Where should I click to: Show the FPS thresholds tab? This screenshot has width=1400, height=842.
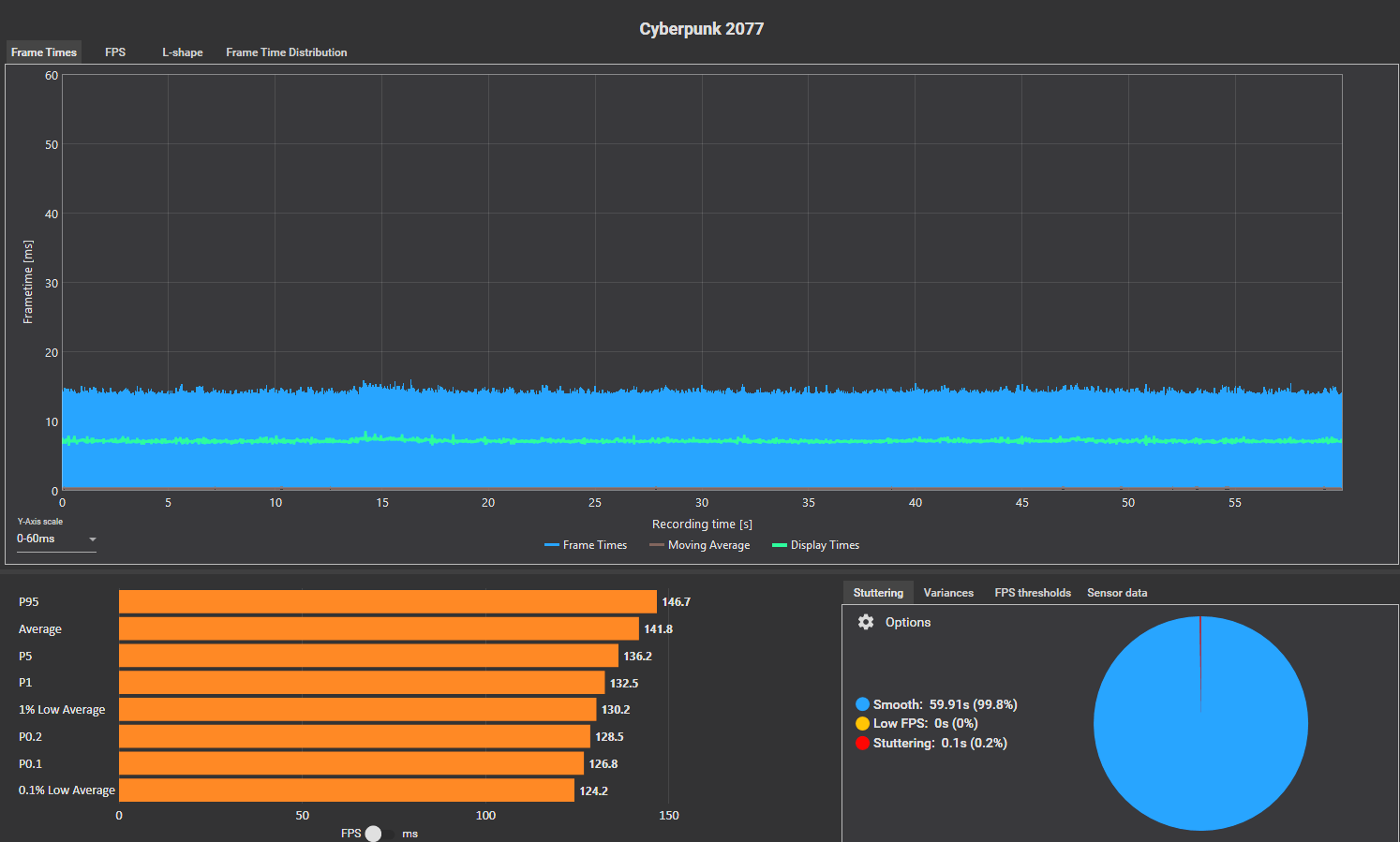1032,593
